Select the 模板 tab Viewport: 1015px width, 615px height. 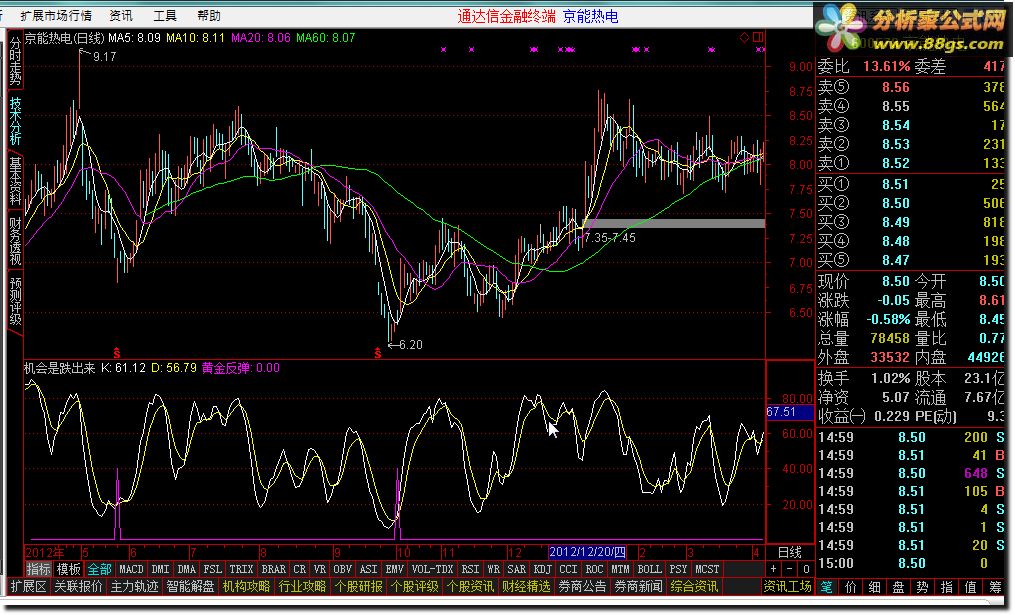pyautogui.click(x=69, y=569)
